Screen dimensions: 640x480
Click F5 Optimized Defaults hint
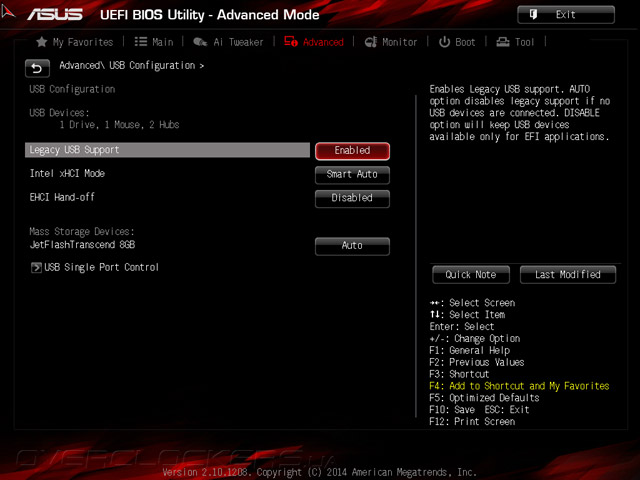pyautogui.click(x=484, y=398)
